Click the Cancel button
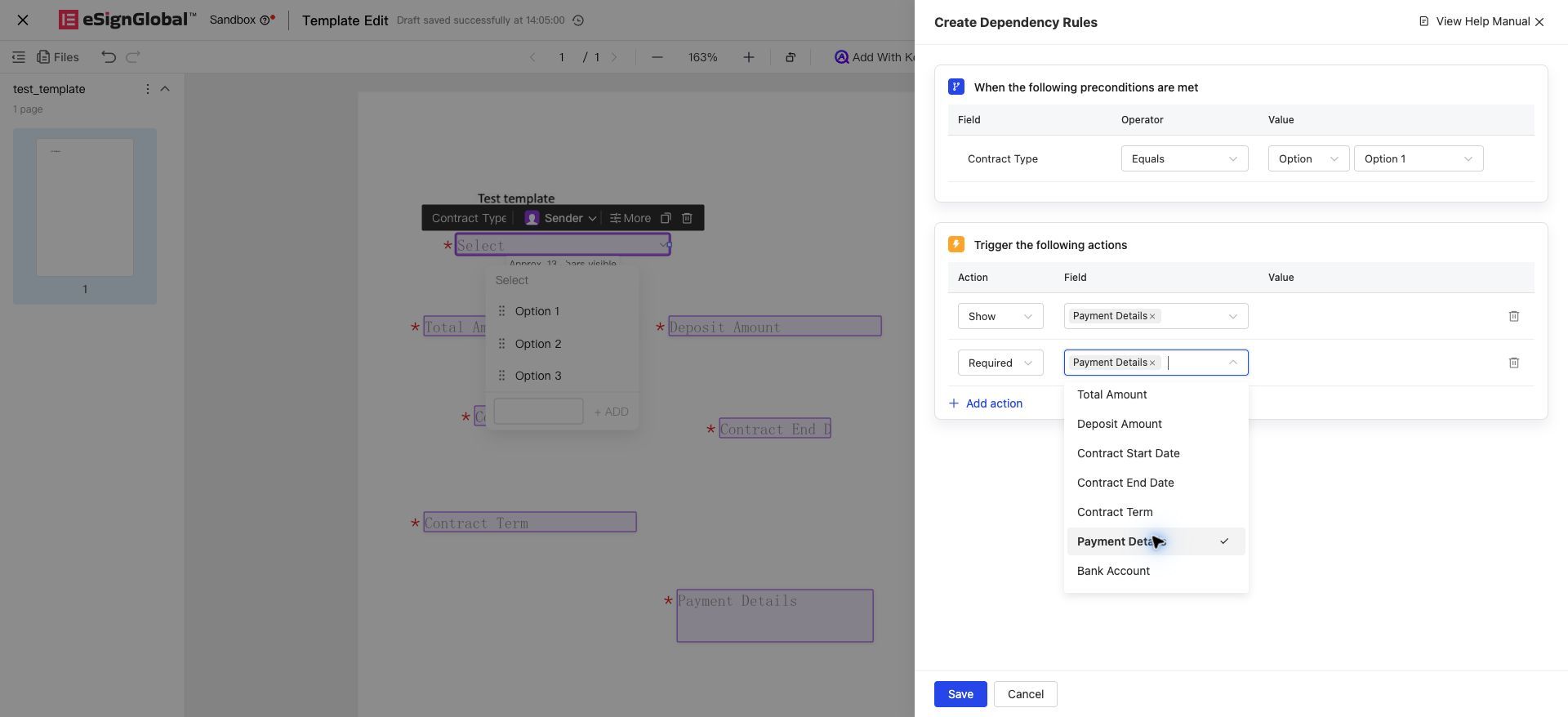Image resolution: width=1568 pixels, height=717 pixels. click(x=1025, y=694)
